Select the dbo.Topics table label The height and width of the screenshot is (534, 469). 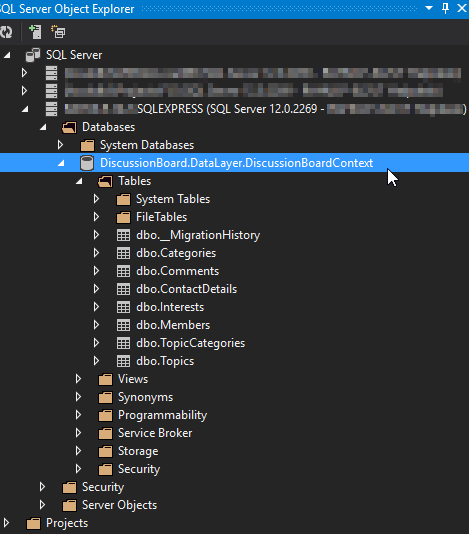[x=165, y=361]
